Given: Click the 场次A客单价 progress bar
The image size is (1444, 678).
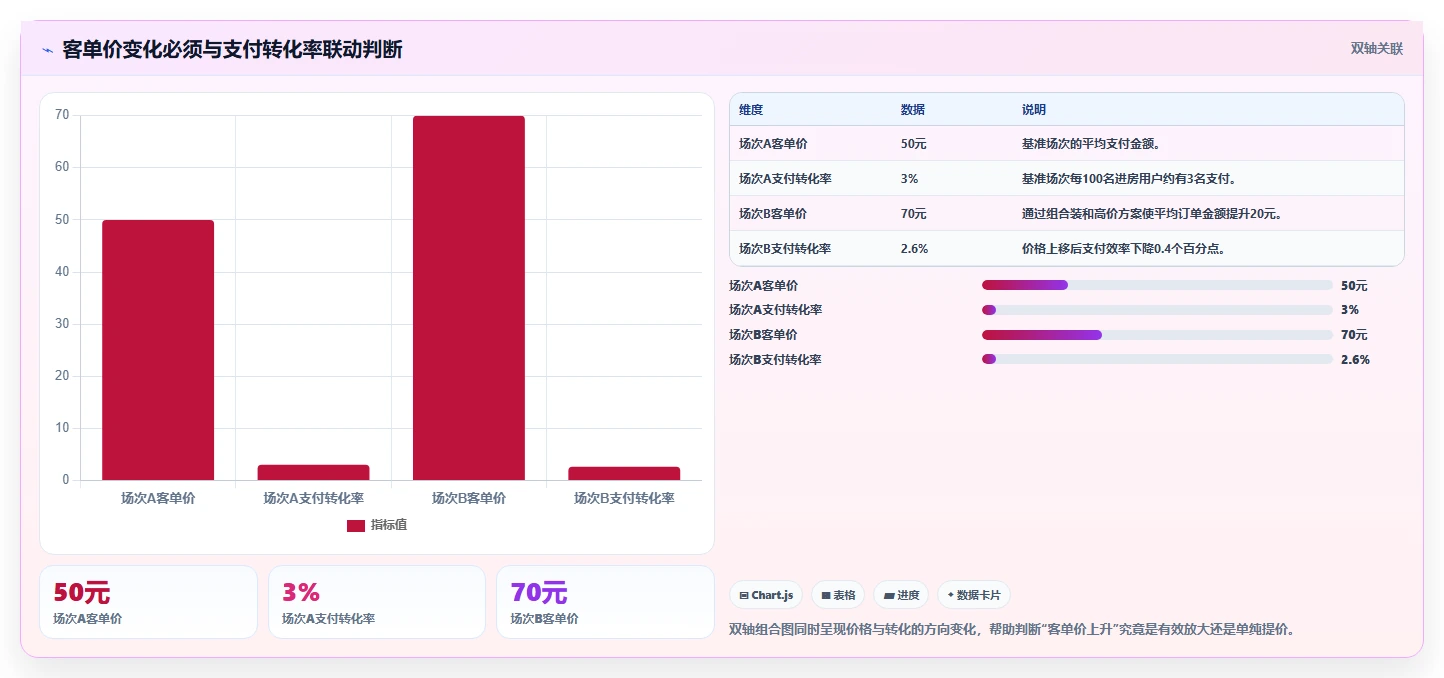Looking at the screenshot, I should (1157, 285).
